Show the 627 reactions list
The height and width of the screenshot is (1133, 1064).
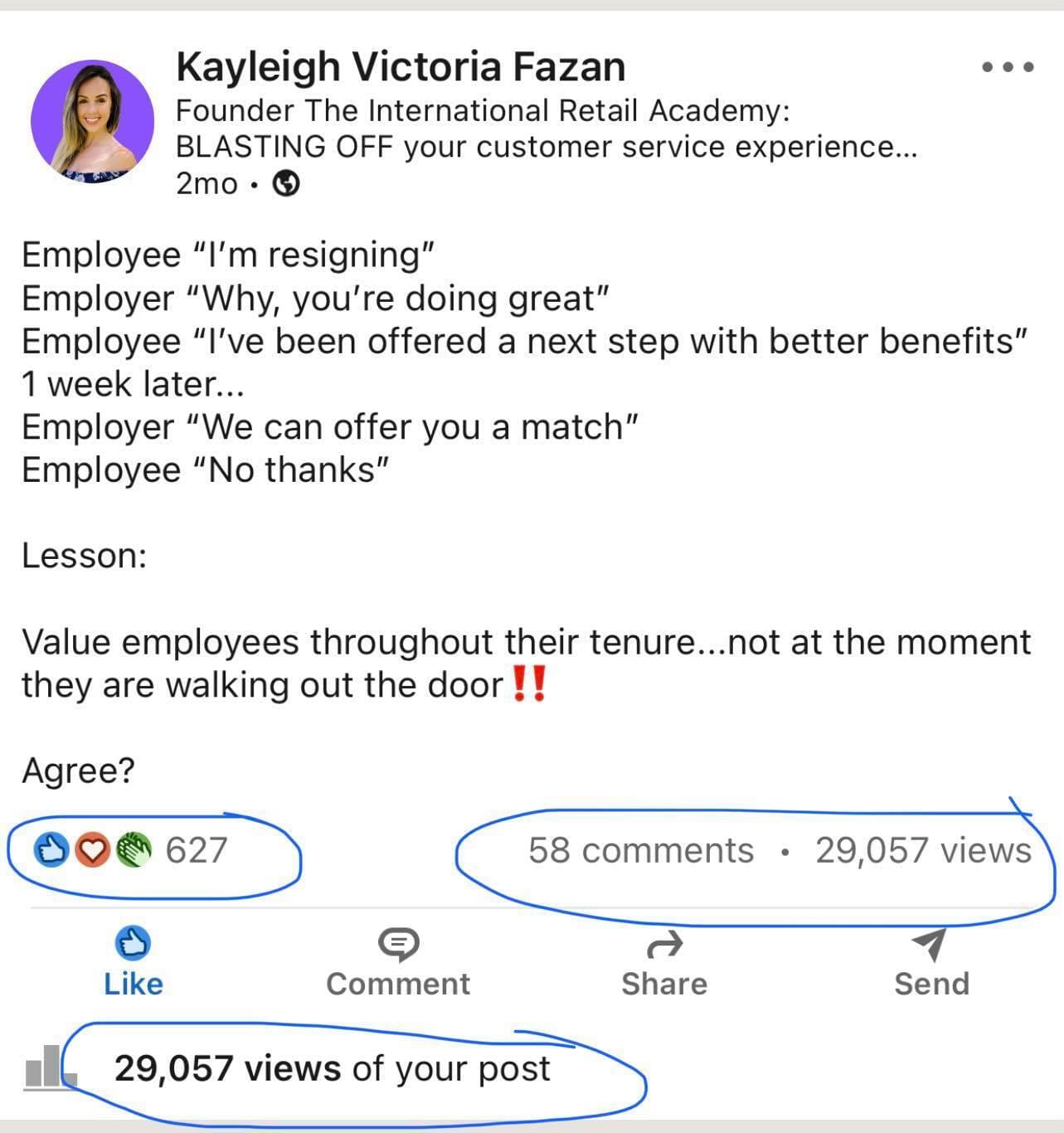point(196,850)
